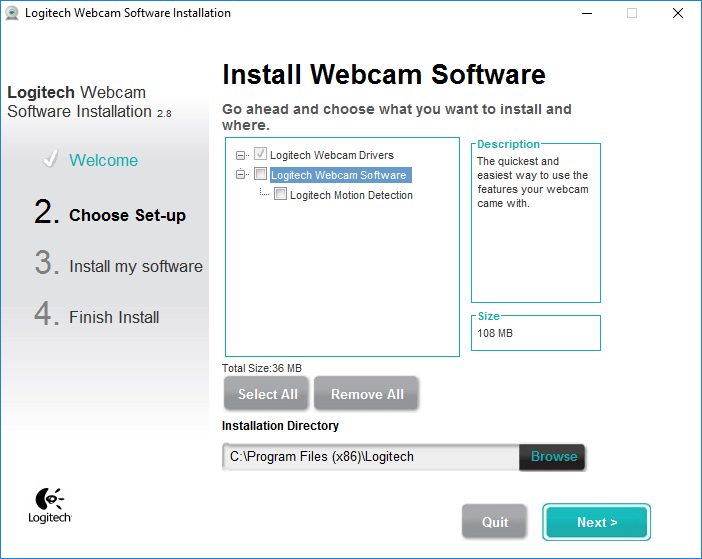This screenshot has height=559, width=702.
Task: Click the installation directory path field
Action: (371, 457)
